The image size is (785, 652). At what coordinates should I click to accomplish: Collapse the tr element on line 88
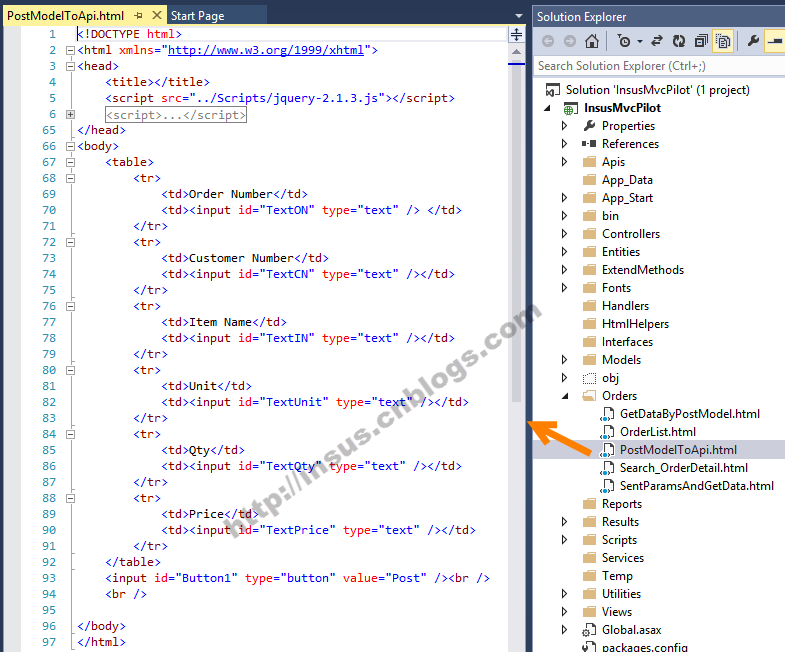coord(71,498)
